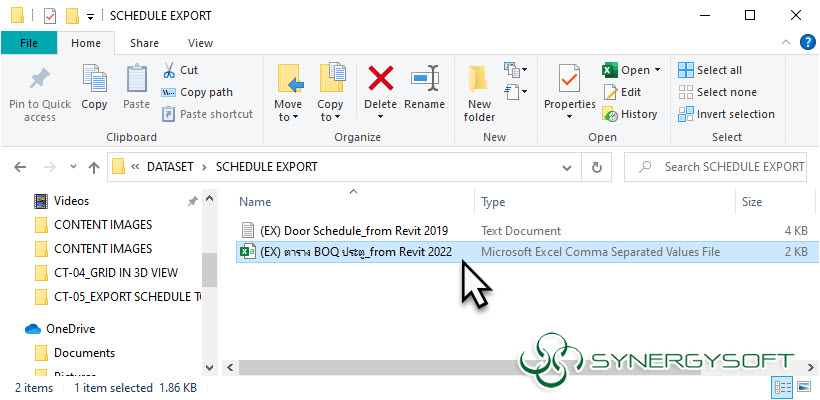Refresh the folder view
The height and width of the screenshot is (400, 820).
click(597, 168)
